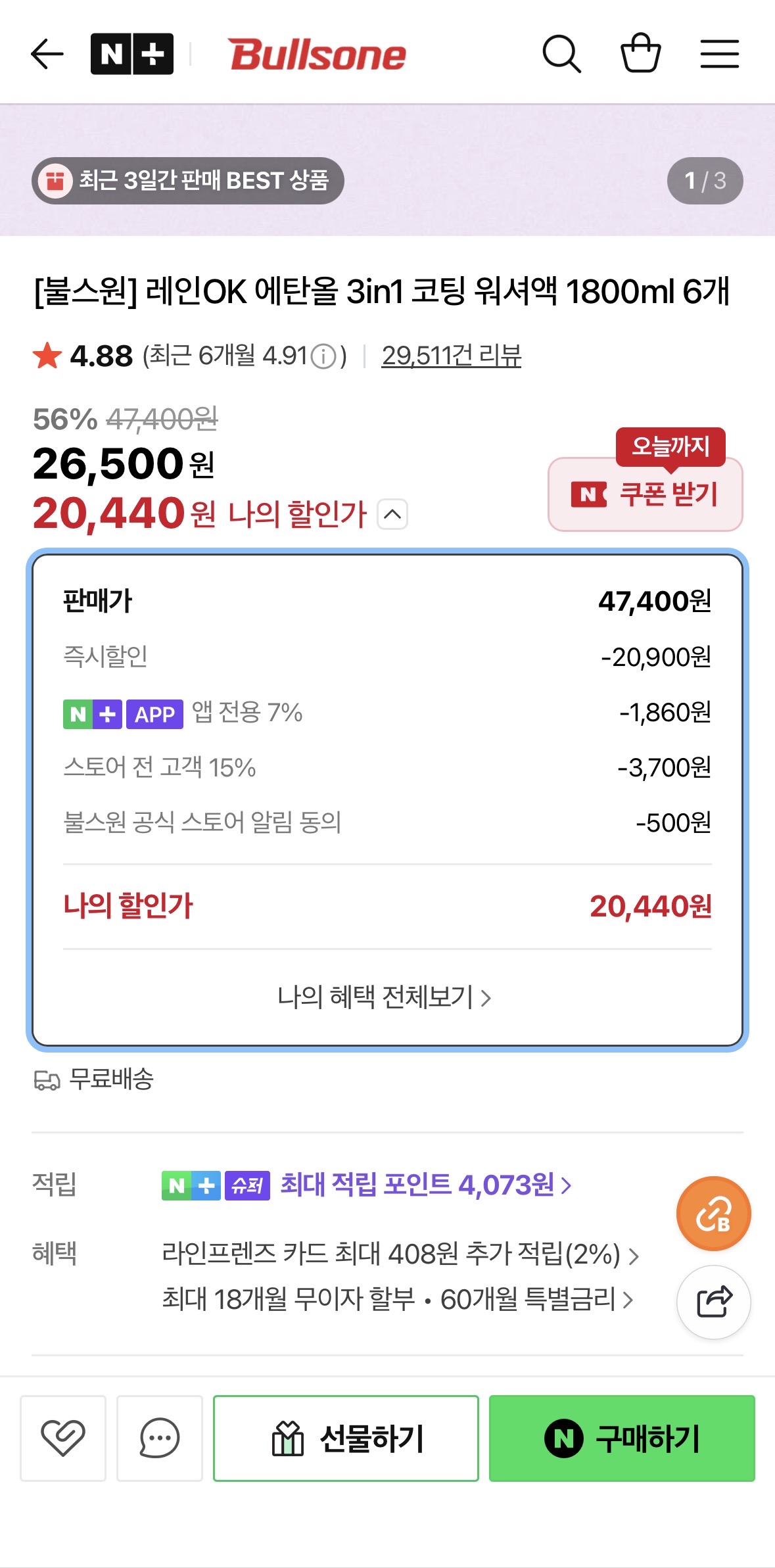Open 최대 적립 포인트 4,073원 details
The height and width of the screenshot is (1568, 775).
point(425,1185)
